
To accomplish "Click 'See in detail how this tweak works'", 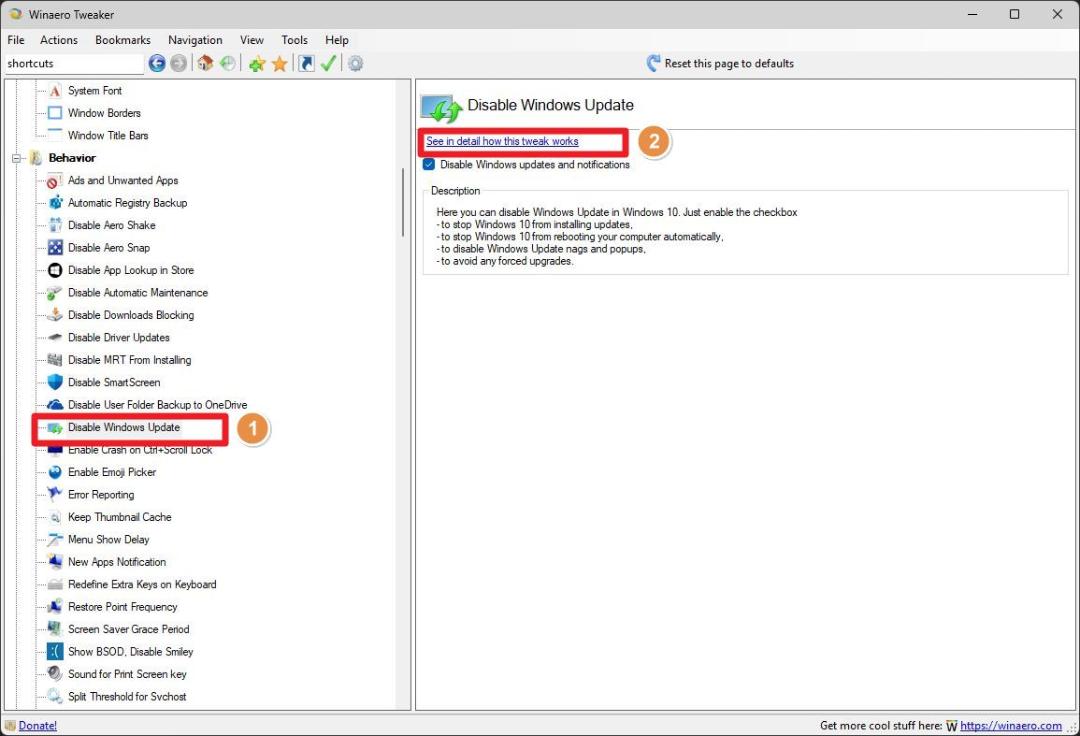I will 502,141.
